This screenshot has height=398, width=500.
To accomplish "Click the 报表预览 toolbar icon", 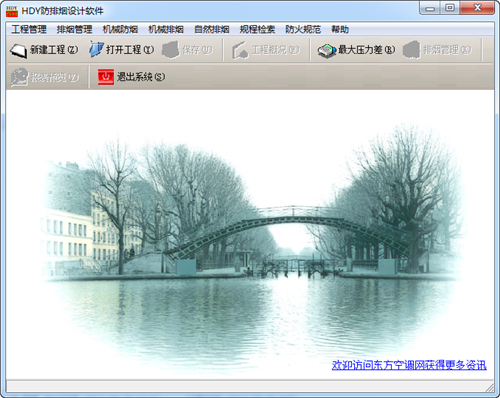I will [x=19, y=77].
